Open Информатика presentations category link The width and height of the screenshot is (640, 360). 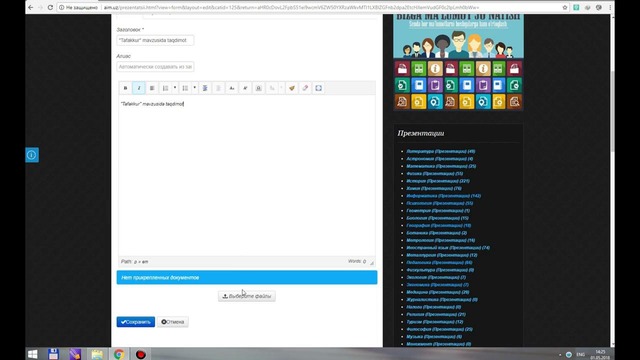point(443,196)
